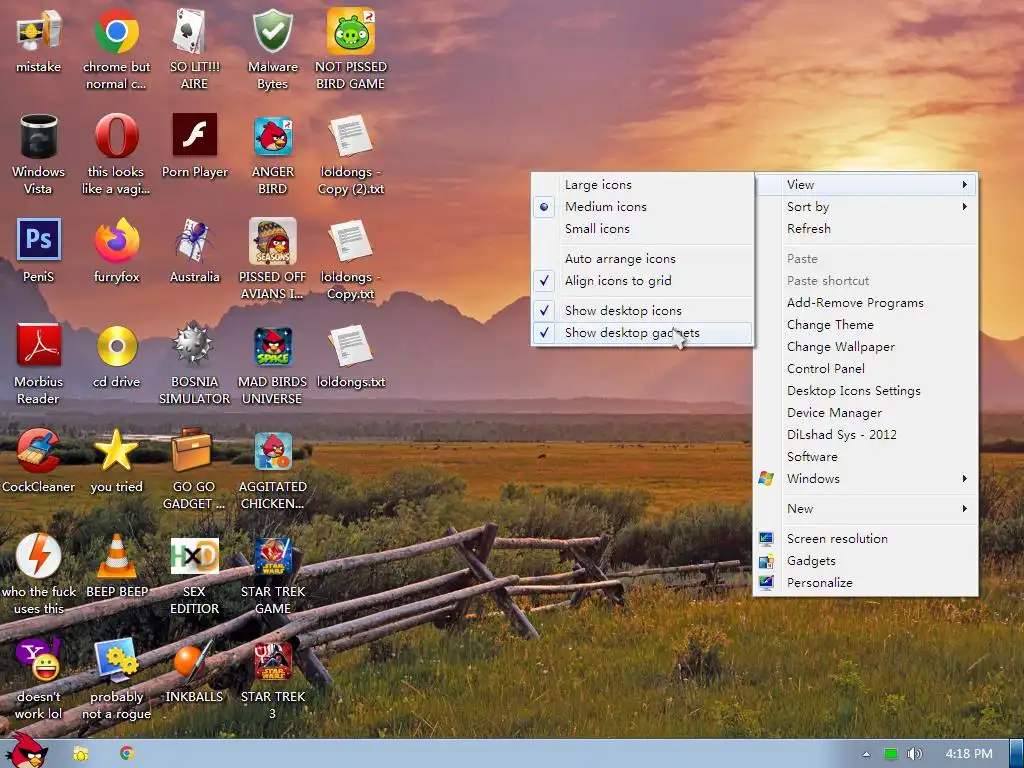Open Gadgets from context menu

[866, 560]
